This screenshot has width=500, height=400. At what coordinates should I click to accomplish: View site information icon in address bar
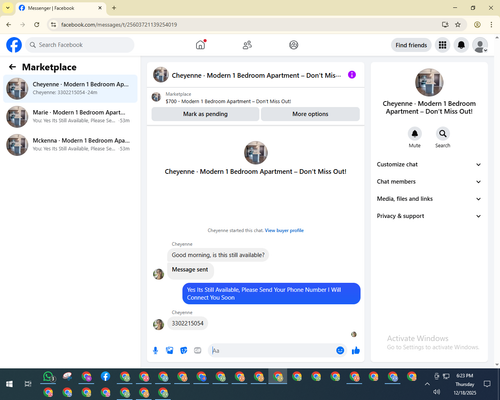53,24
